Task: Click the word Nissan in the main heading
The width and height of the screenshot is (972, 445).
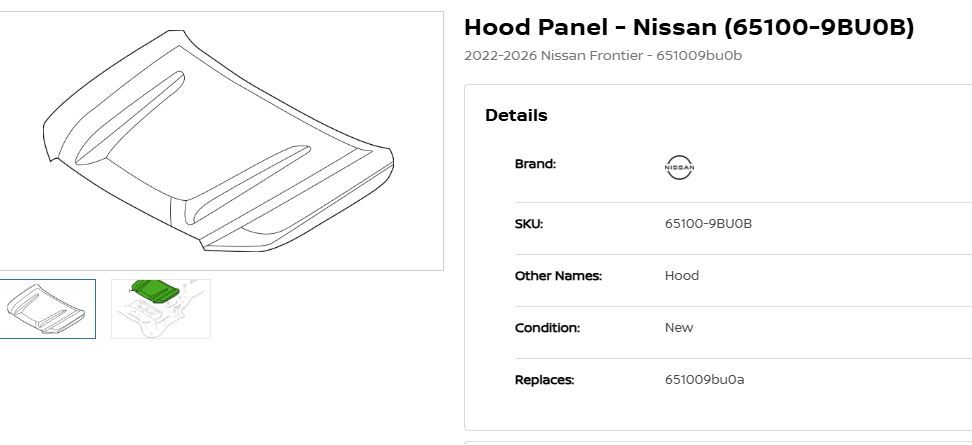Action: point(674,27)
